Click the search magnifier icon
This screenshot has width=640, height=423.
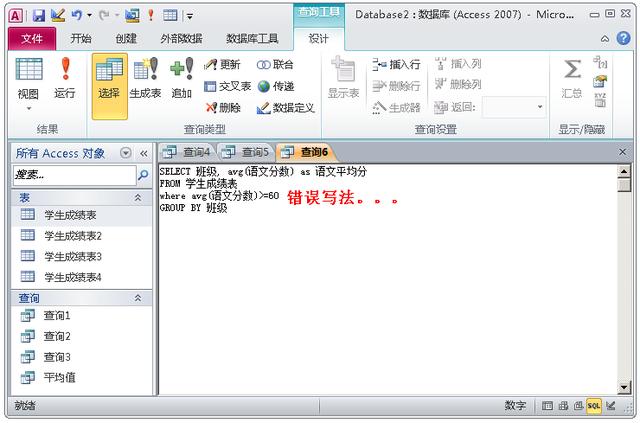click(x=143, y=175)
